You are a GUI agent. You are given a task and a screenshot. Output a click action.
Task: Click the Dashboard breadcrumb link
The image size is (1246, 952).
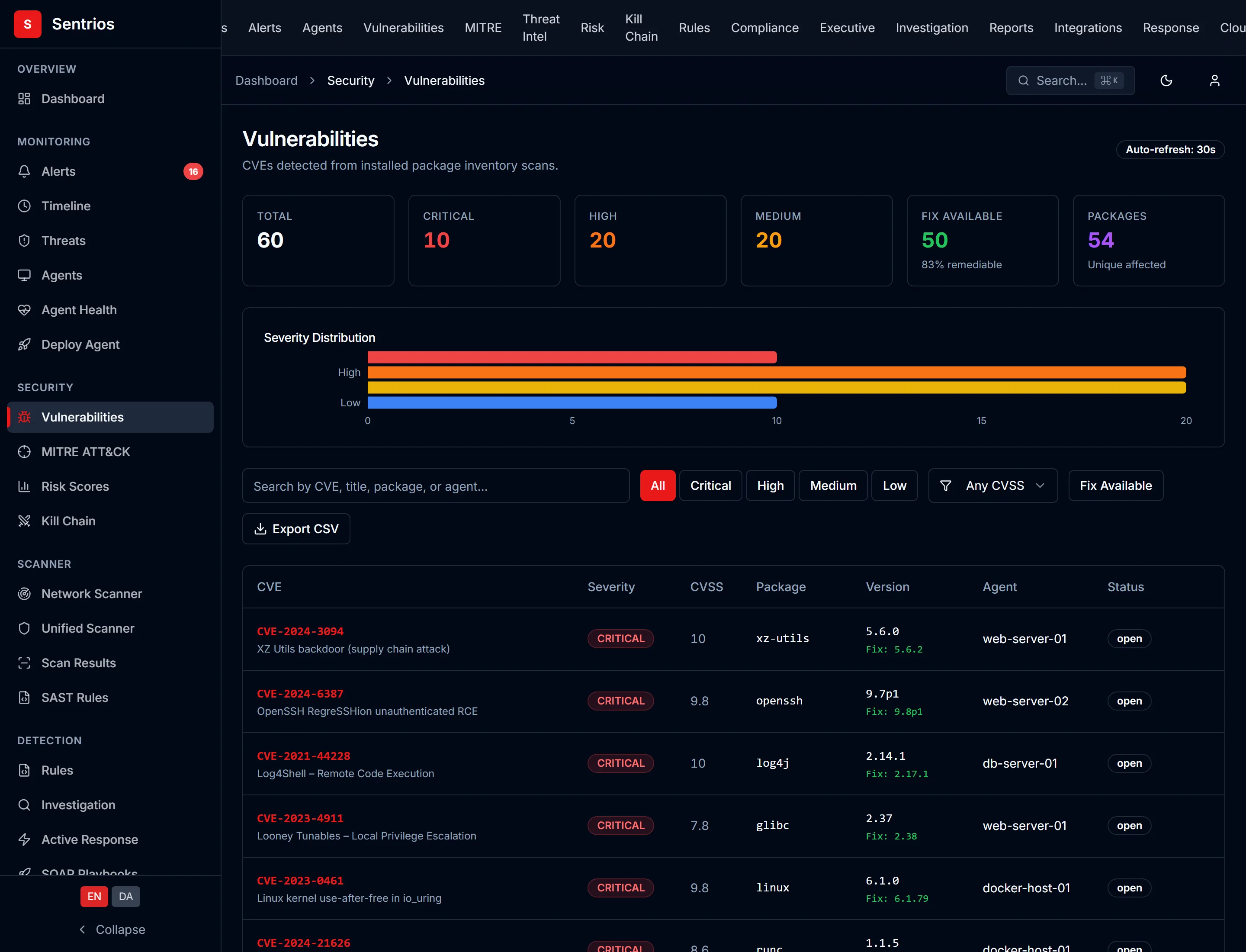coord(267,80)
